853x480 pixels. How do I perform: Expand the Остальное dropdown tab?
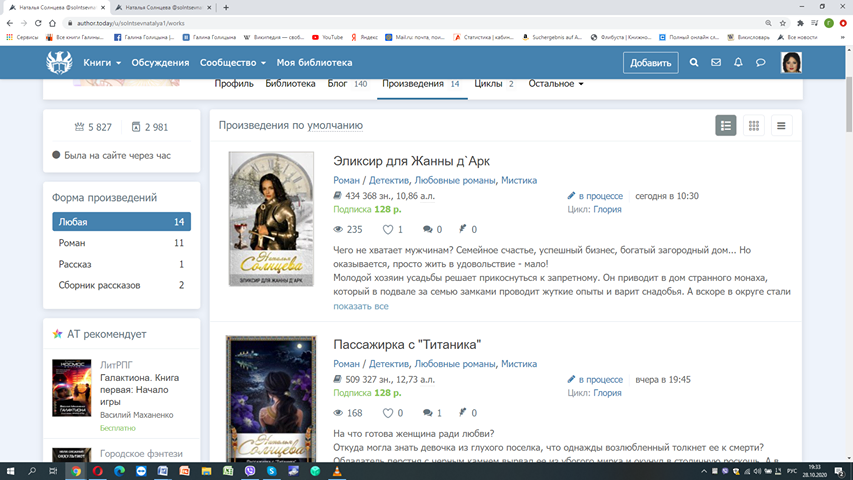pyautogui.click(x=556, y=84)
